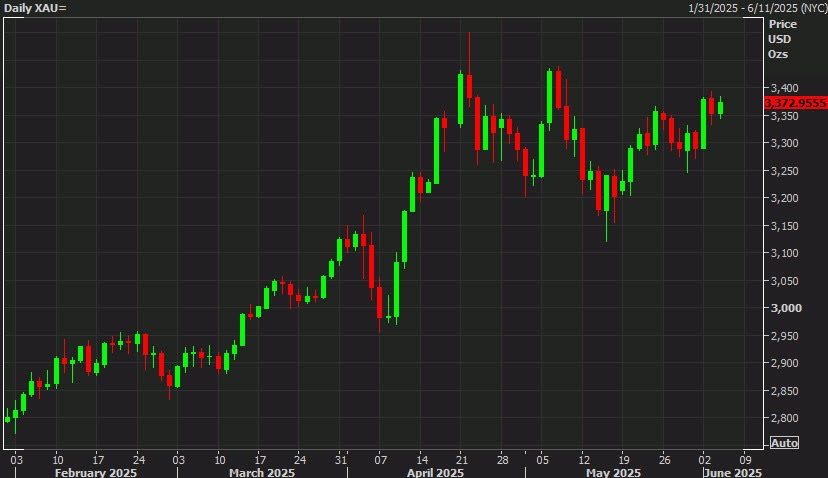The image size is (828, 478).
Task: Click the 3,050 price axis label
Action: (x=784, y=280)
